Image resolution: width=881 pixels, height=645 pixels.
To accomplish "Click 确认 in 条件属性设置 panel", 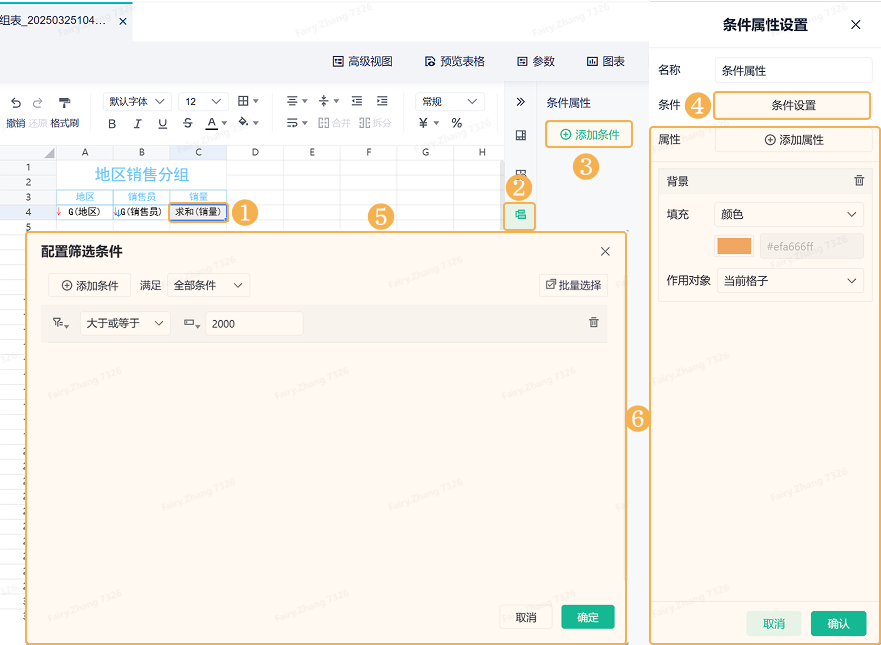I will (838, 624).
